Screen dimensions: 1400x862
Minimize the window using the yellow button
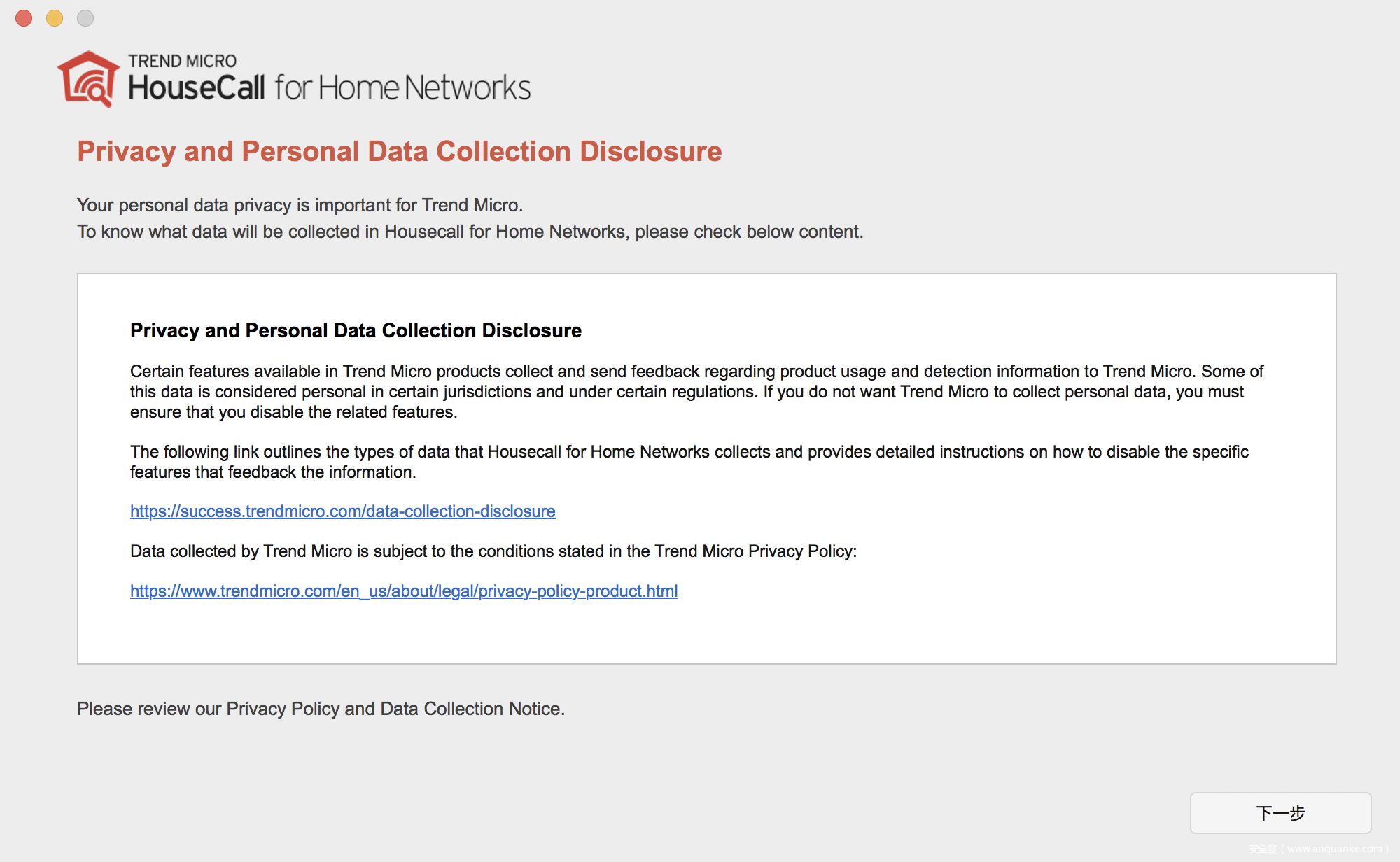55,18
